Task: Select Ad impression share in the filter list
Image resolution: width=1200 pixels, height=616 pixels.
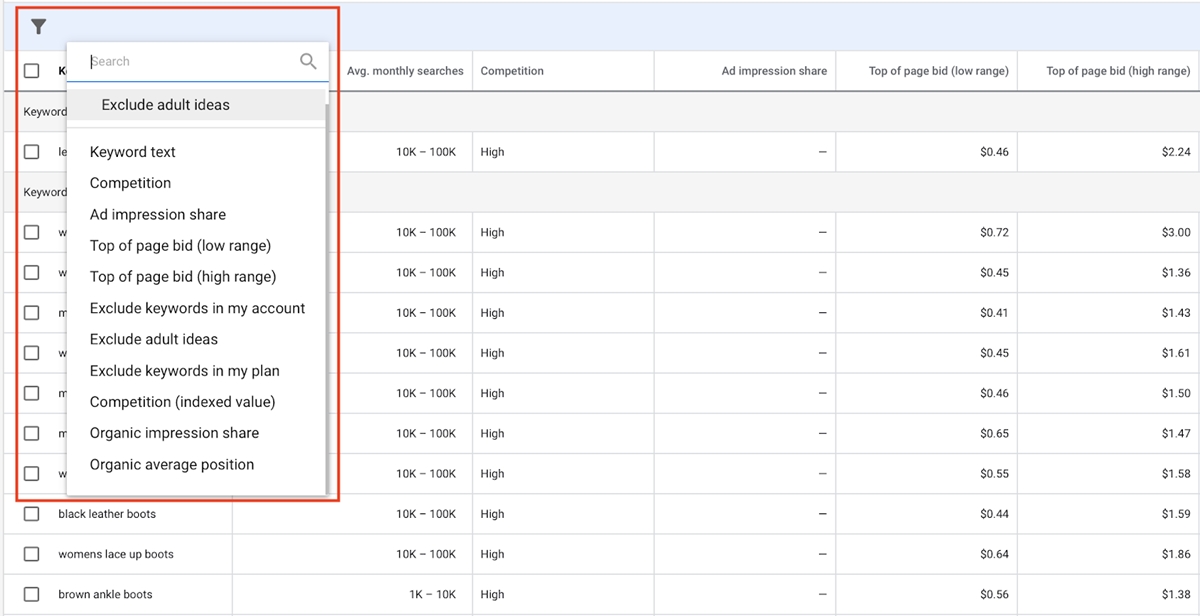Action: click(158, 214)
